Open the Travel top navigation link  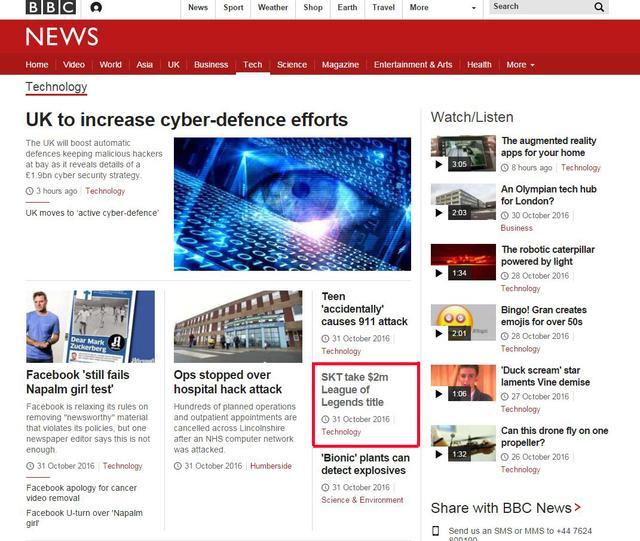383,7
